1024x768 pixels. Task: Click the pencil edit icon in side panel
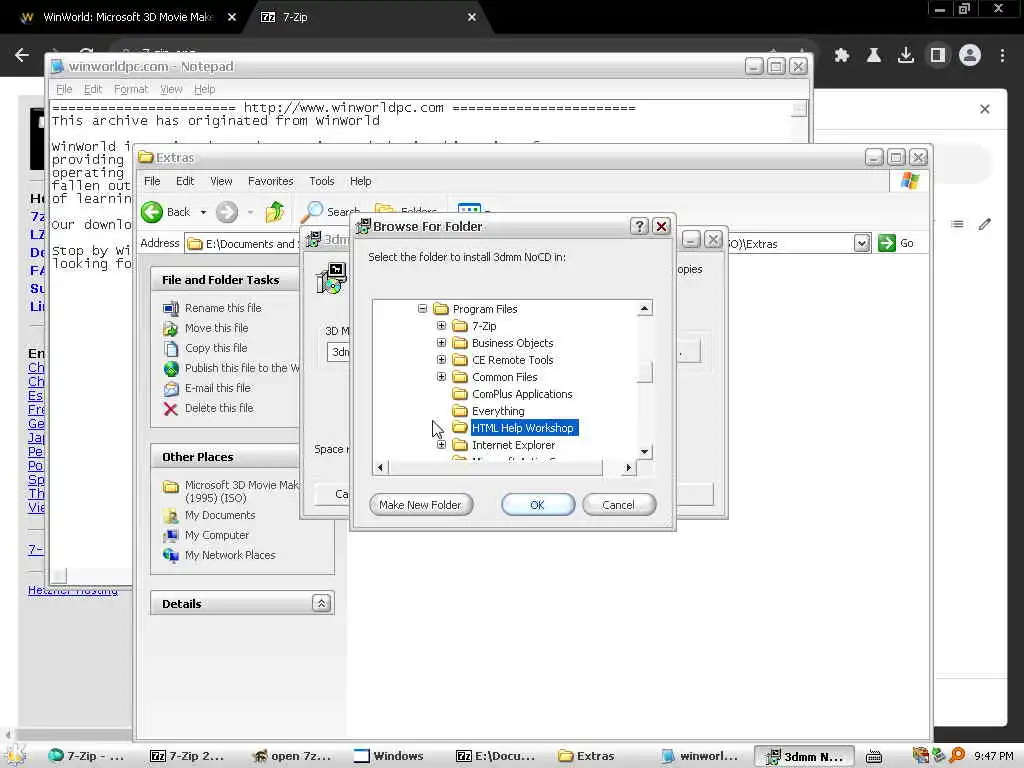pos(984,225)
